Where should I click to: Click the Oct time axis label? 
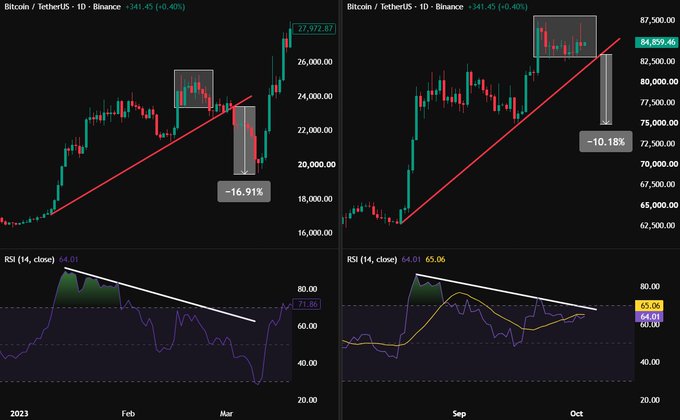tap(576, 413)
